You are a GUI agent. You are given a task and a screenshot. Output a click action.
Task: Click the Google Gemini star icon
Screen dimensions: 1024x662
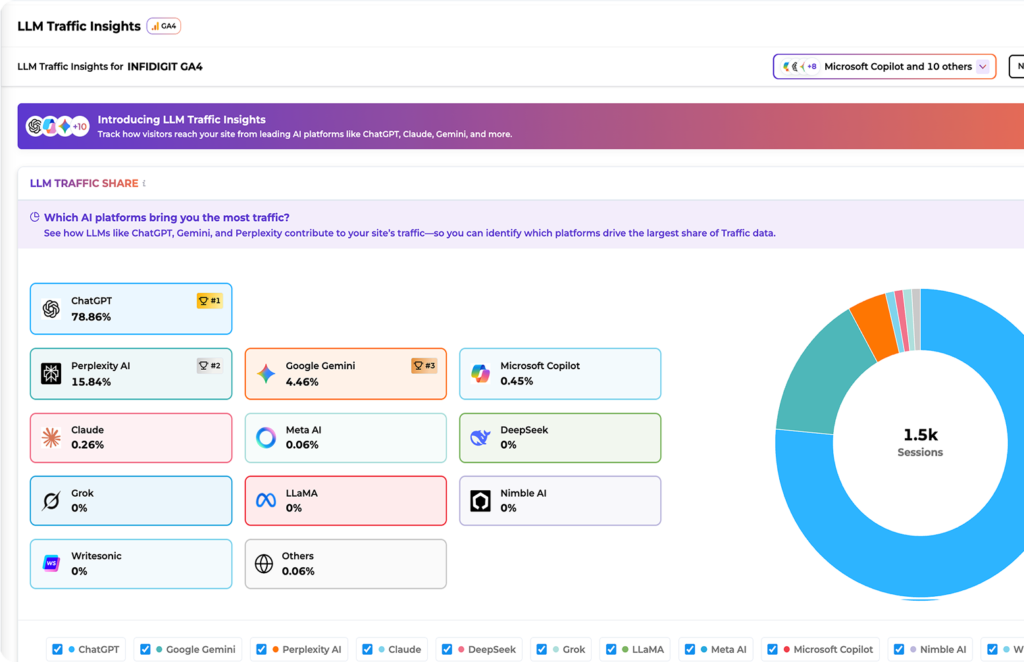(265, 373)
